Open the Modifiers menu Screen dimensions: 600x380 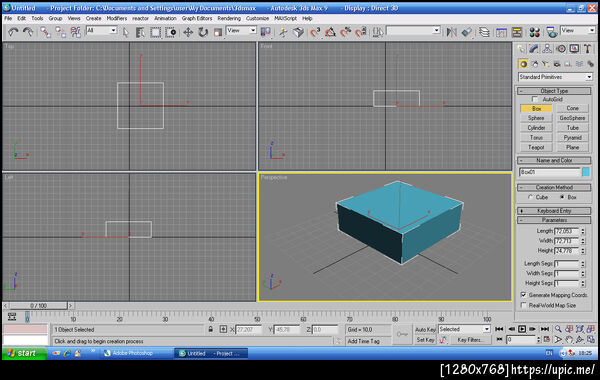(117, 18)
